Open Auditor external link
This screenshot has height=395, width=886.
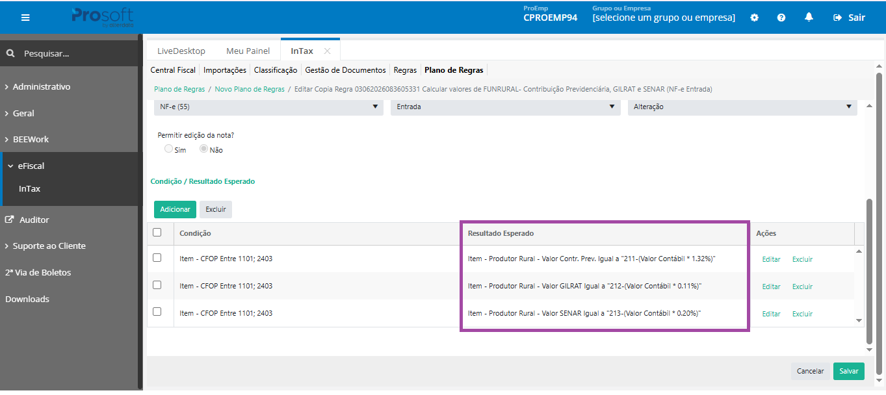pos(27,219)
